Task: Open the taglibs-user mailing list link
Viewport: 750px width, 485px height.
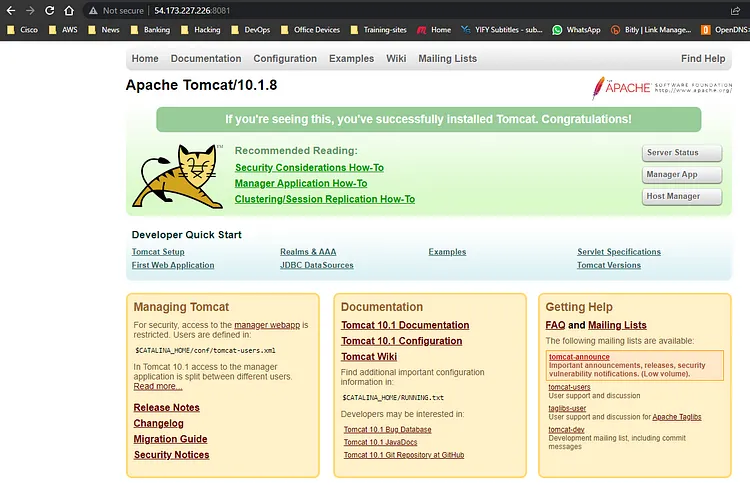Action: coord(567,408)
